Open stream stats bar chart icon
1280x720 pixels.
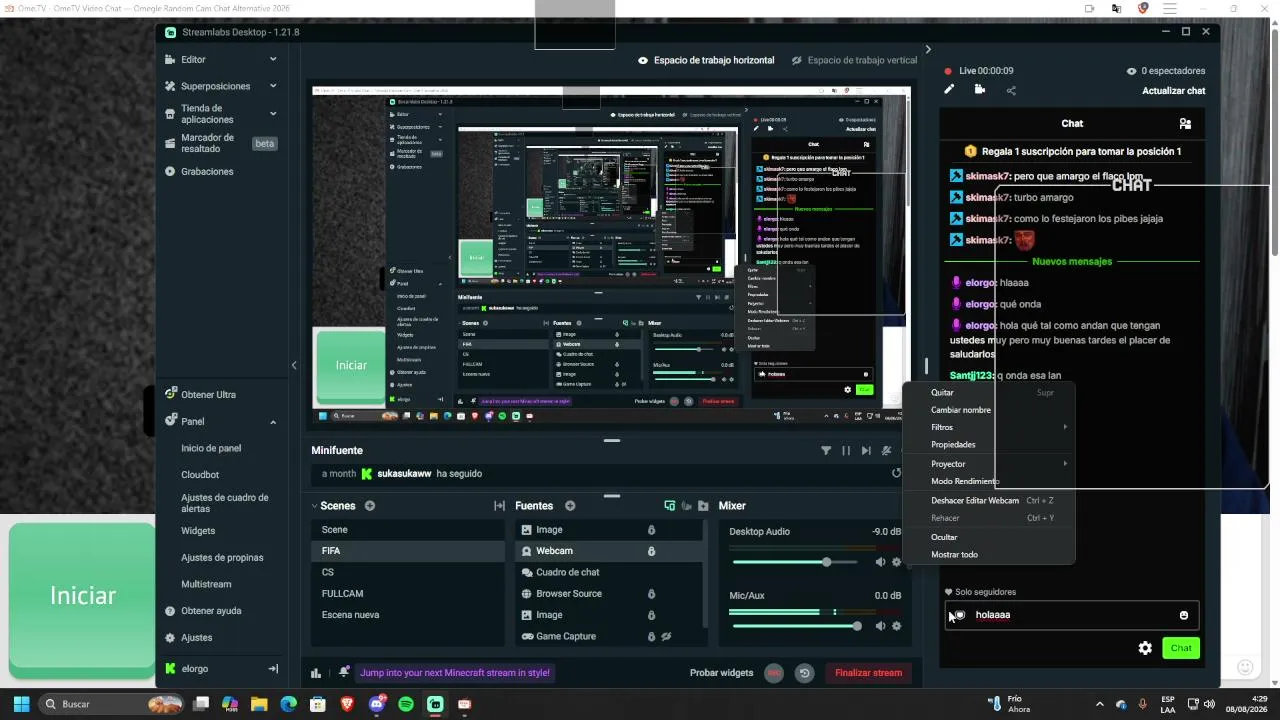(316, 673)
